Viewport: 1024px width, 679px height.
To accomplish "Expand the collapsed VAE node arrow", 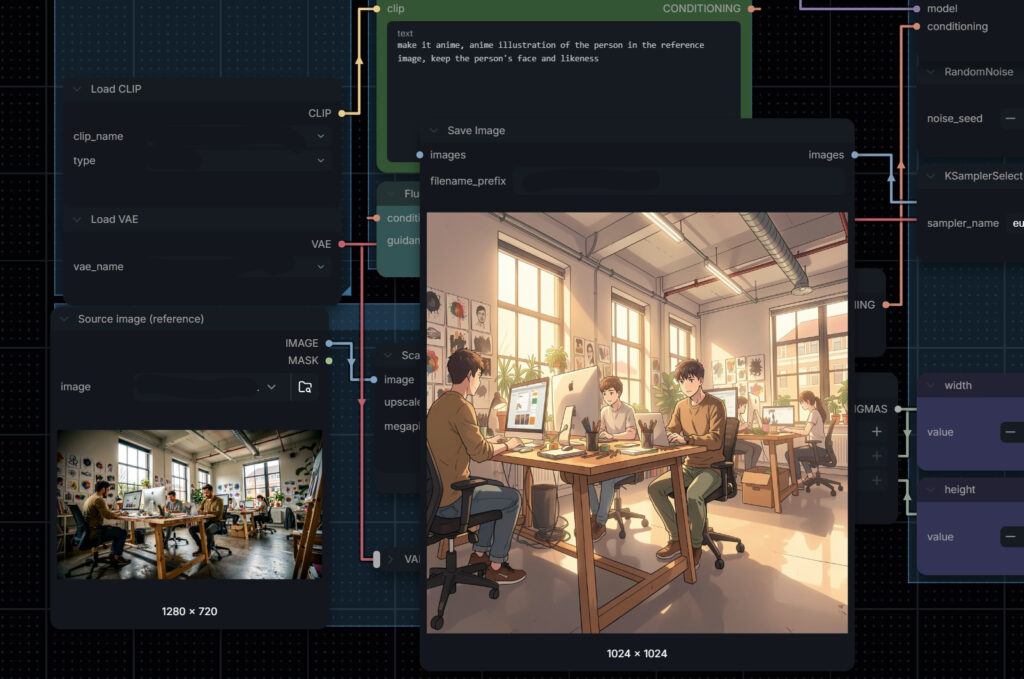I will 391,559.
